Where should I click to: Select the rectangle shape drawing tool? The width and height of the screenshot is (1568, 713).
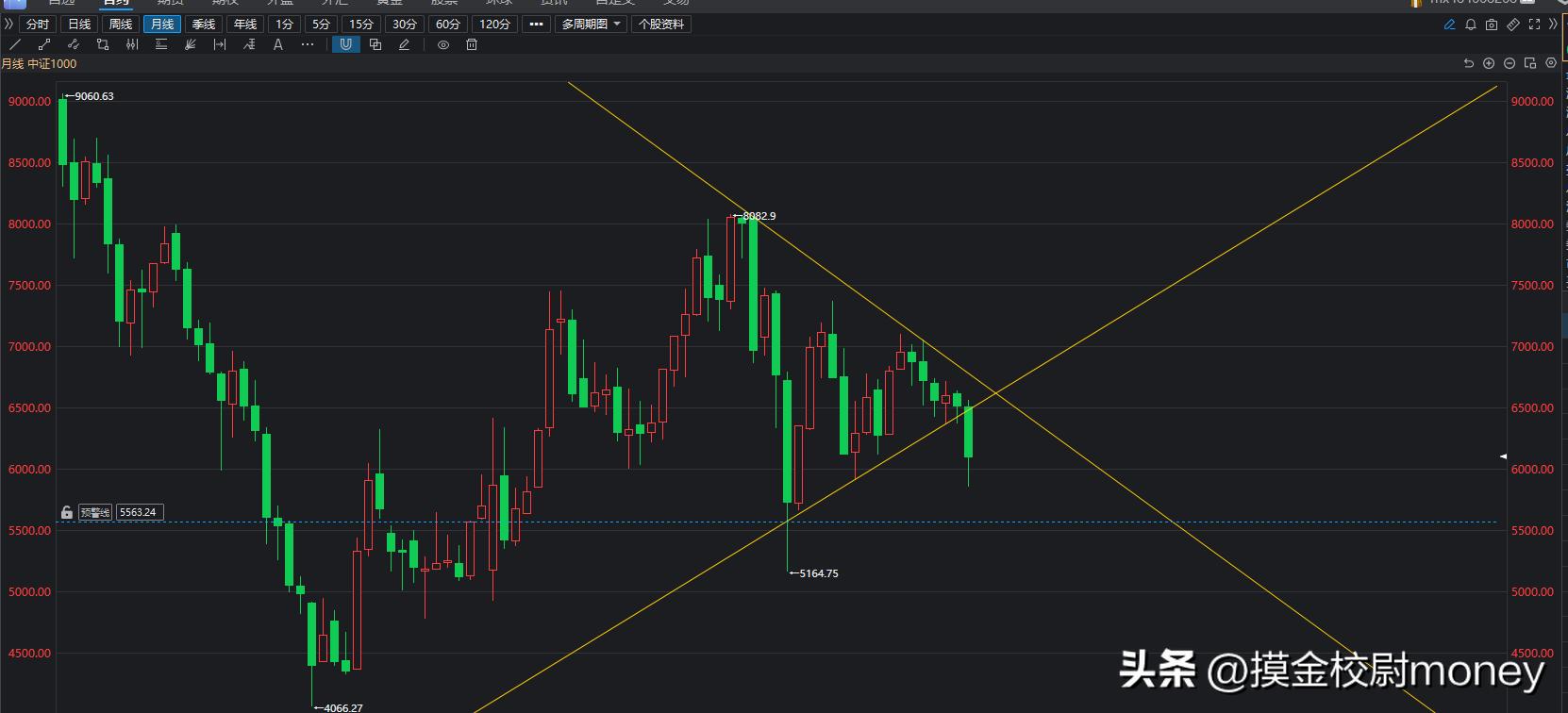[103, 44]
